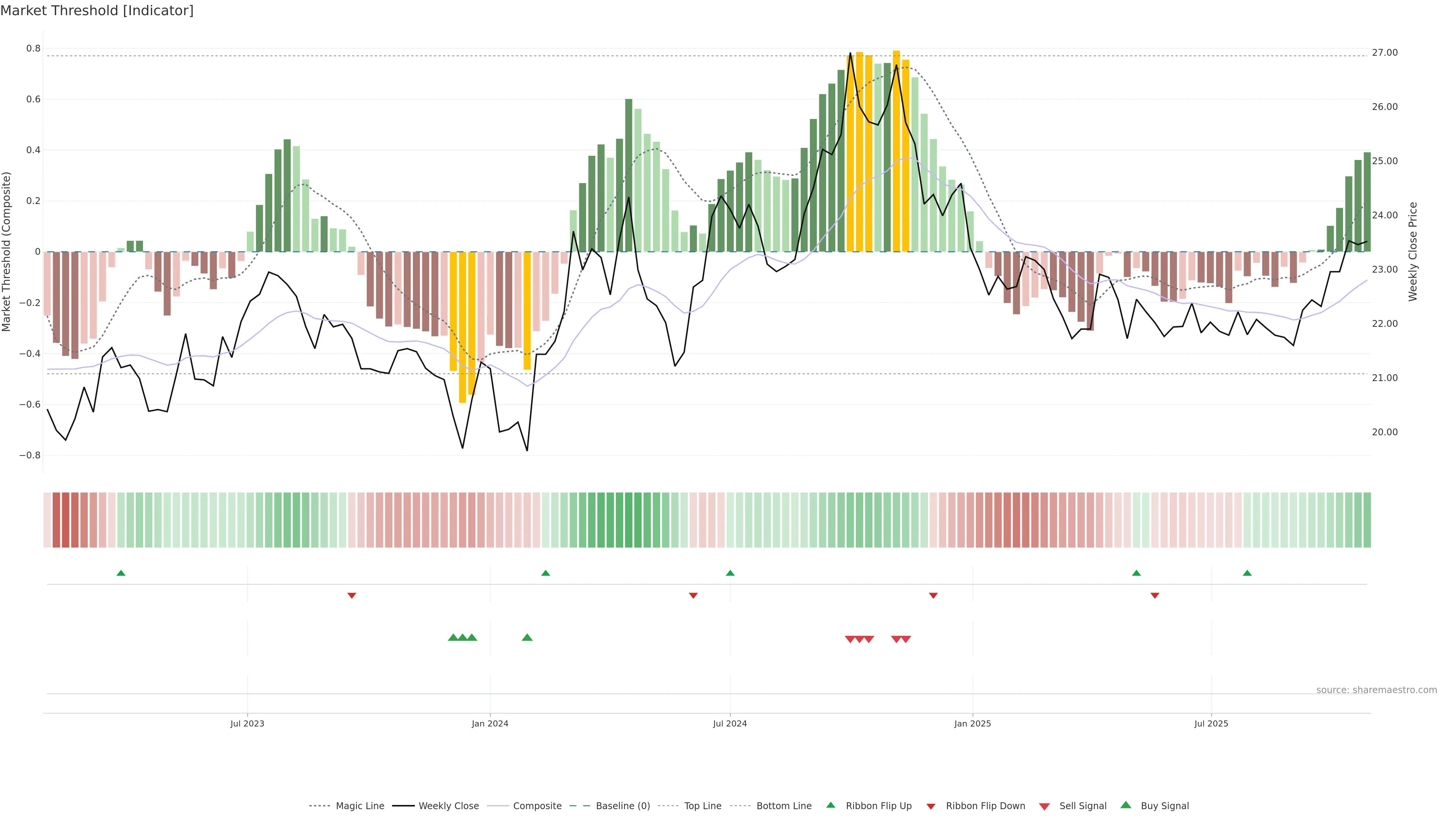Click the last red ribbon flip down marker near Jul 2025

[1155, 596]
